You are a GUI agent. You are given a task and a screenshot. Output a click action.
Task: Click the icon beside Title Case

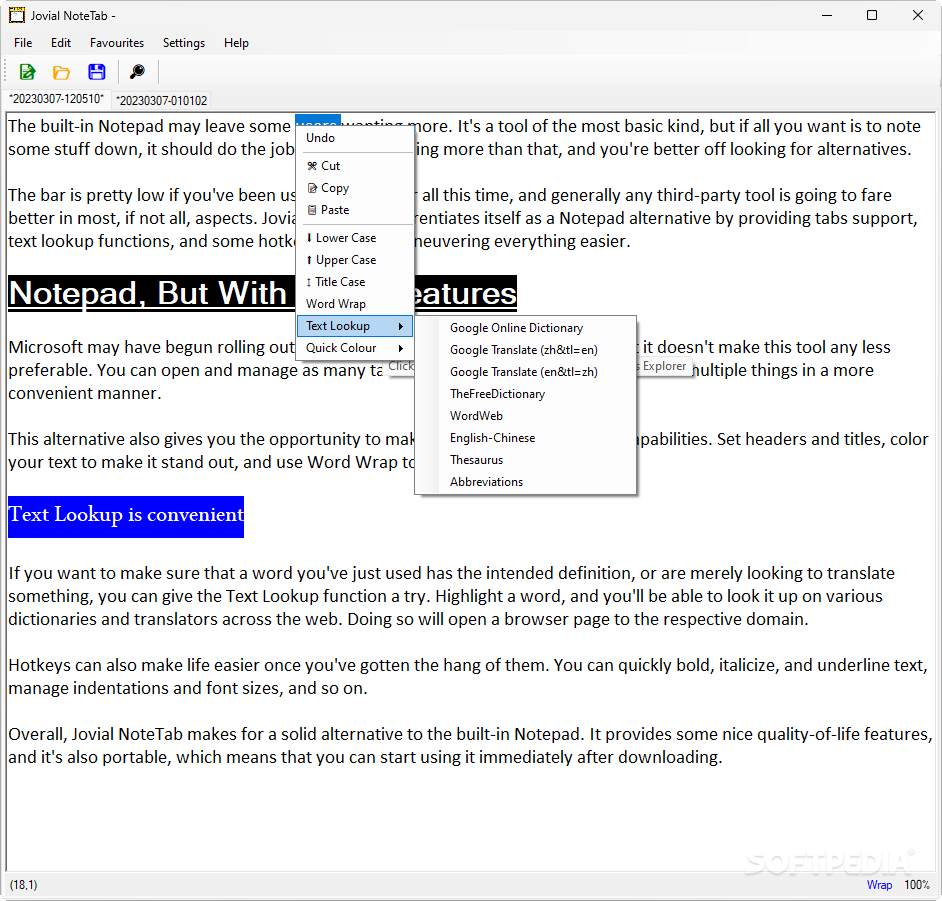309,282
